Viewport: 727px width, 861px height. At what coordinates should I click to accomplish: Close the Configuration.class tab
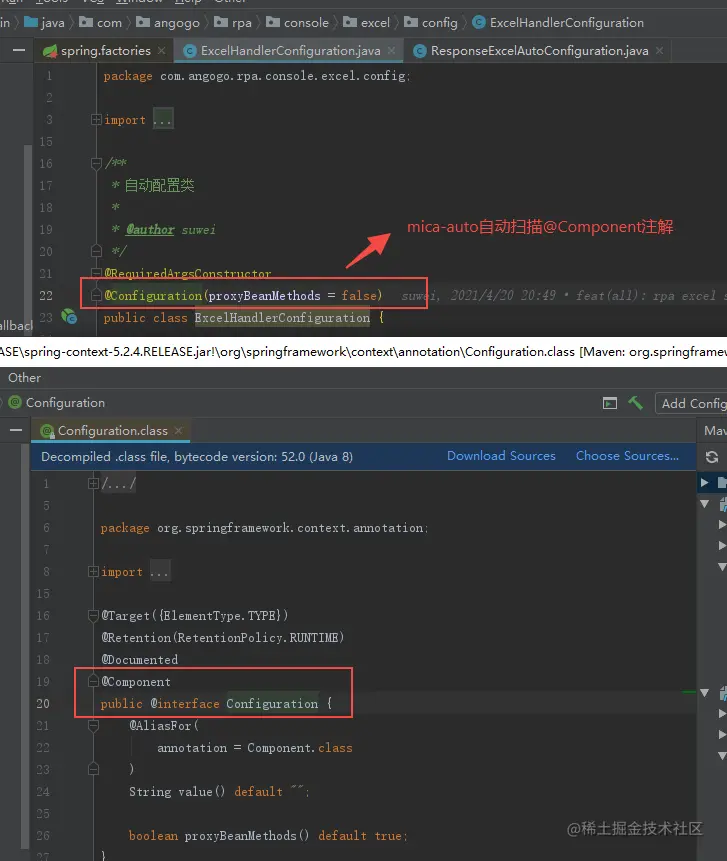[178, 430]
